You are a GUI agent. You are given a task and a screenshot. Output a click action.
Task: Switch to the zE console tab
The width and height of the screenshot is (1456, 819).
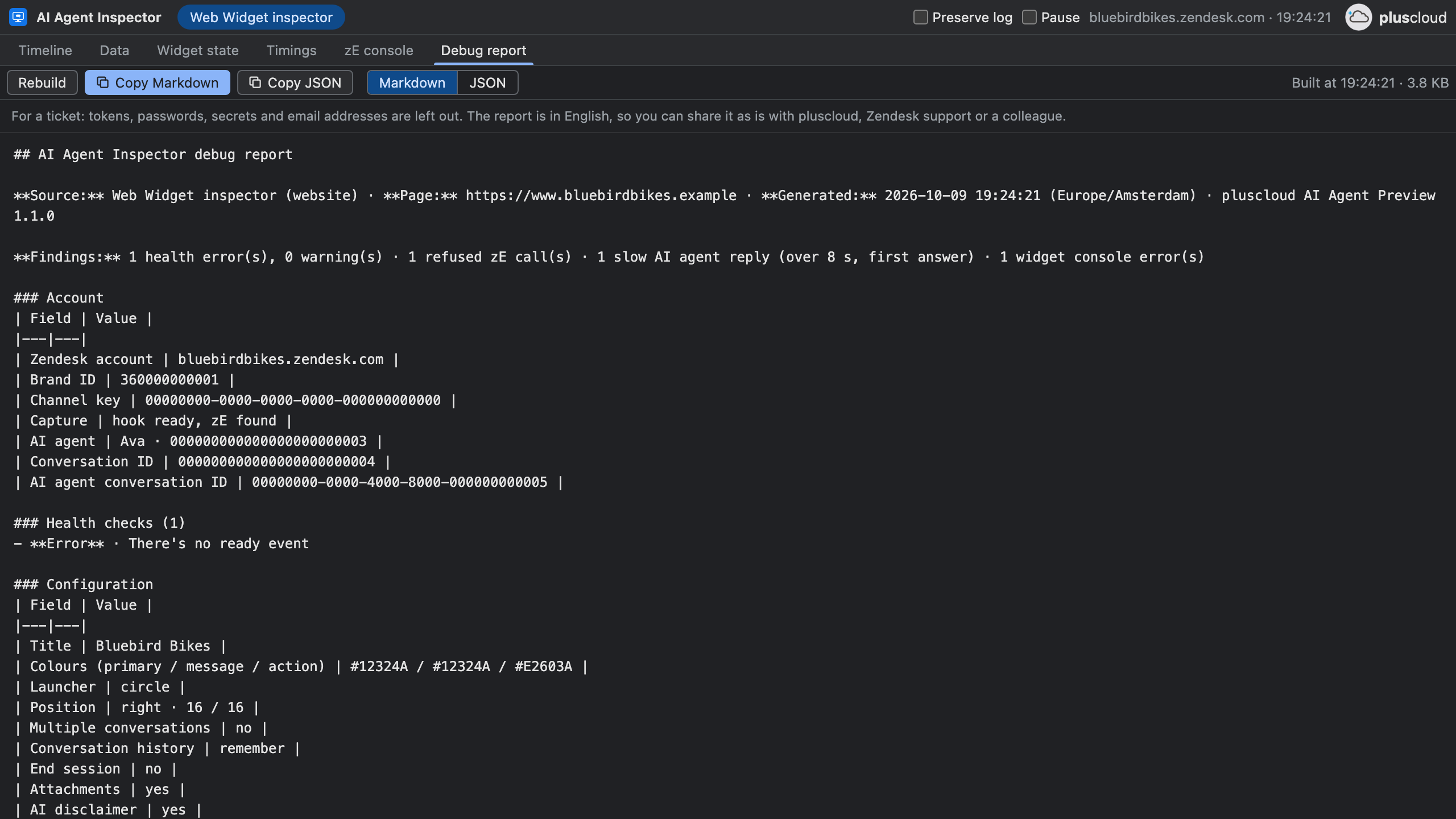click(379, 51)
